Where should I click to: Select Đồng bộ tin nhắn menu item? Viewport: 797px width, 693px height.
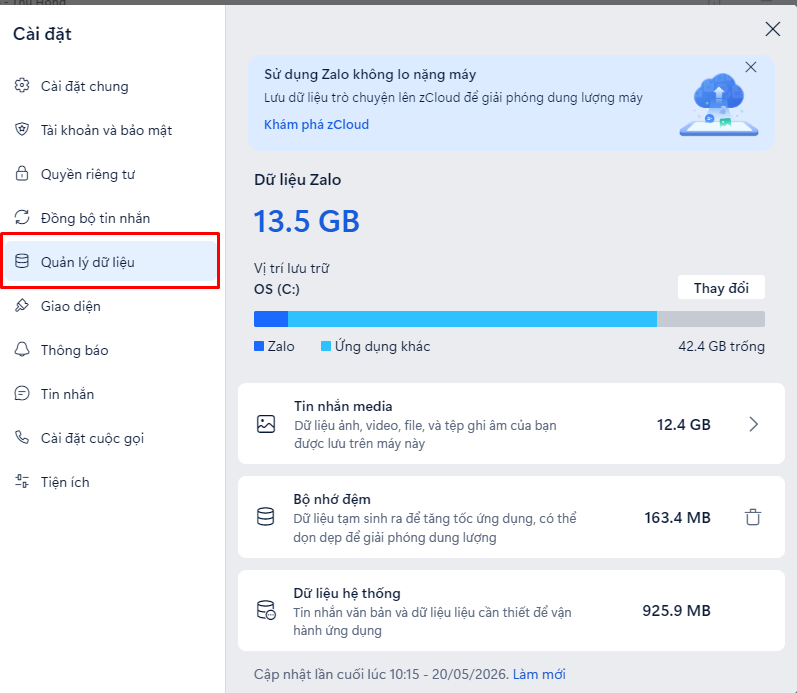pos(111,218)
